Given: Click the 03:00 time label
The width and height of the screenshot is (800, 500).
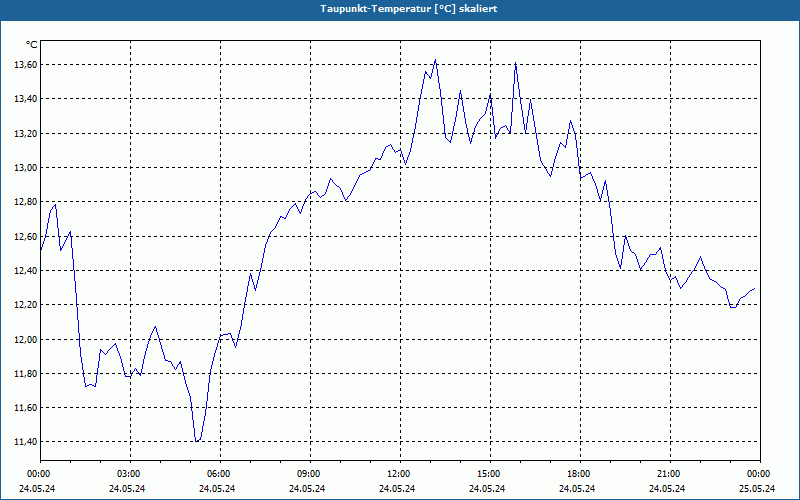Looking at the screenshot, I should pyautogui.click(x=130, y=474).
